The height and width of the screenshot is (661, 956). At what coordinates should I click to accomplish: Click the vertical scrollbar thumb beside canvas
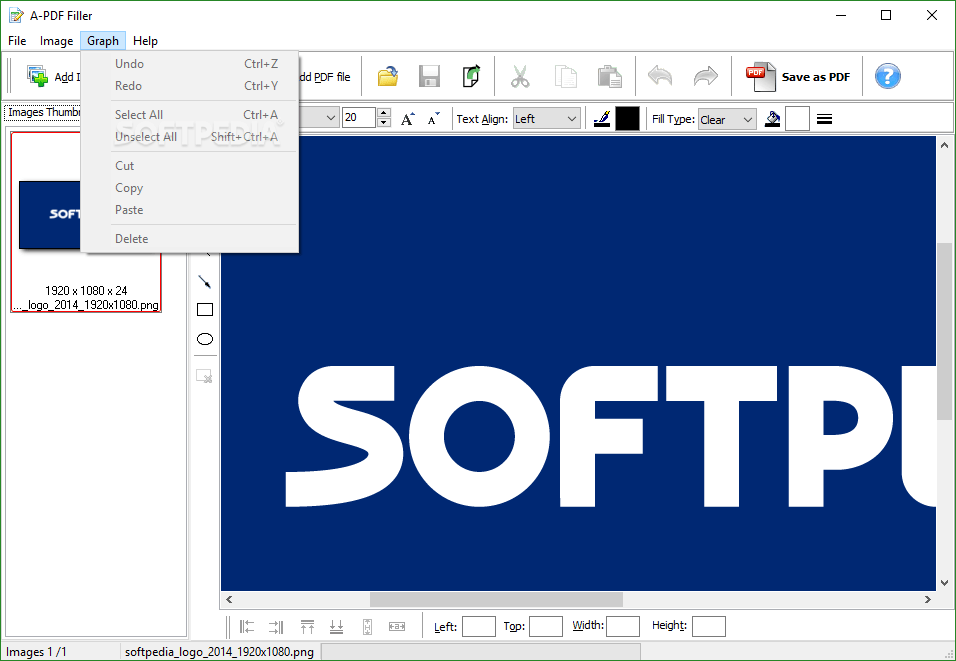(944, 331)
